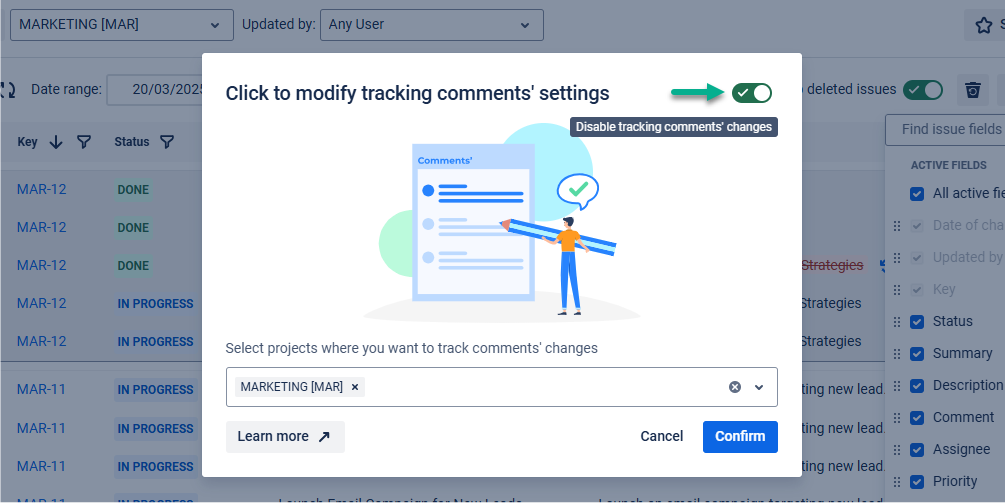
Task: Open the Learn more link
Action: [285, 436]
